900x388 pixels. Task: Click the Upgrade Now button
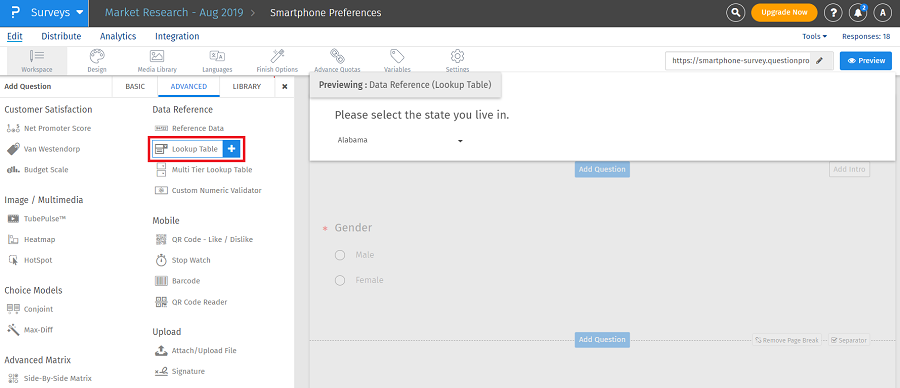(x=783, y=13)
